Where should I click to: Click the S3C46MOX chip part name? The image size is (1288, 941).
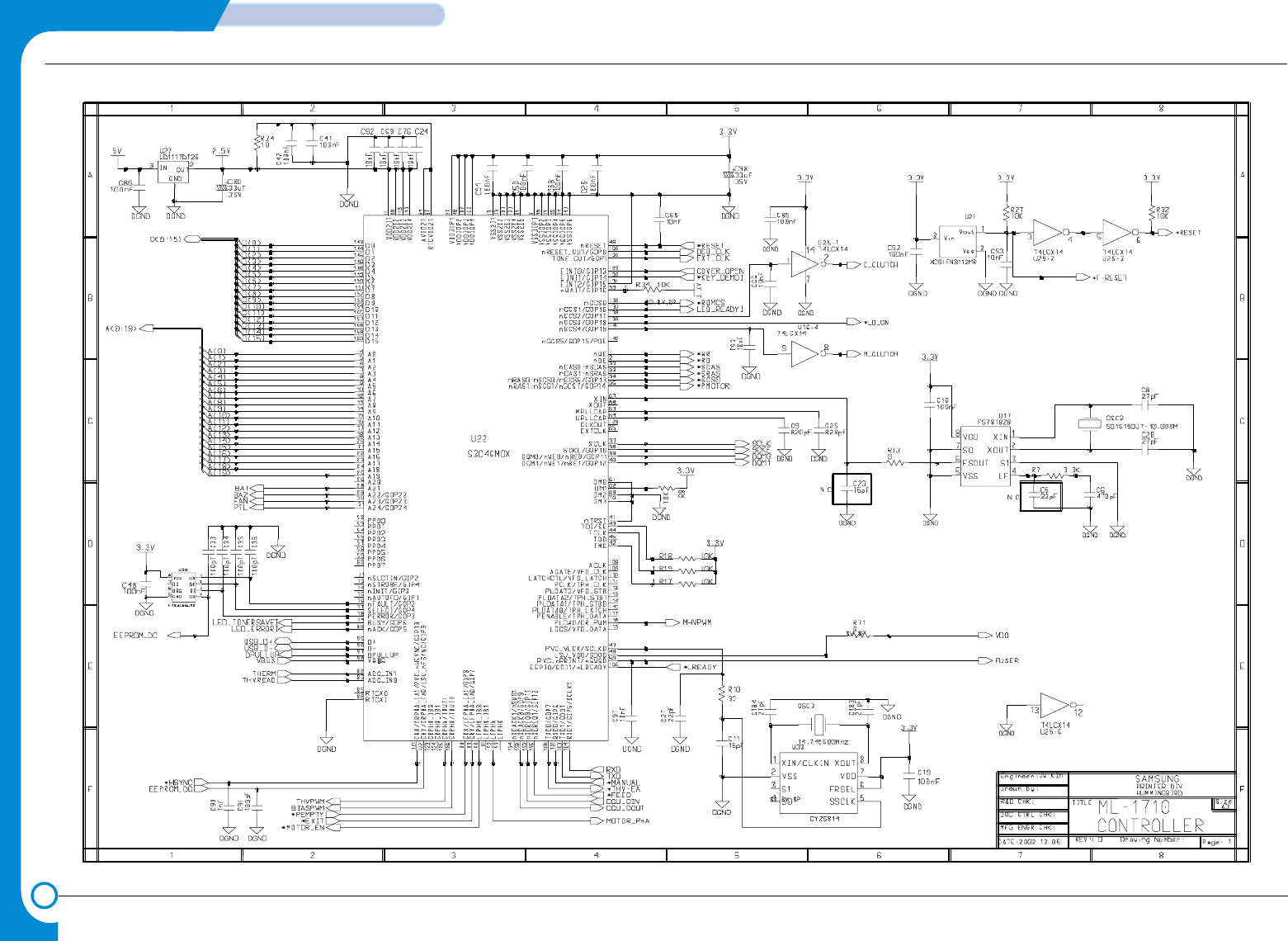click(488, 454)
